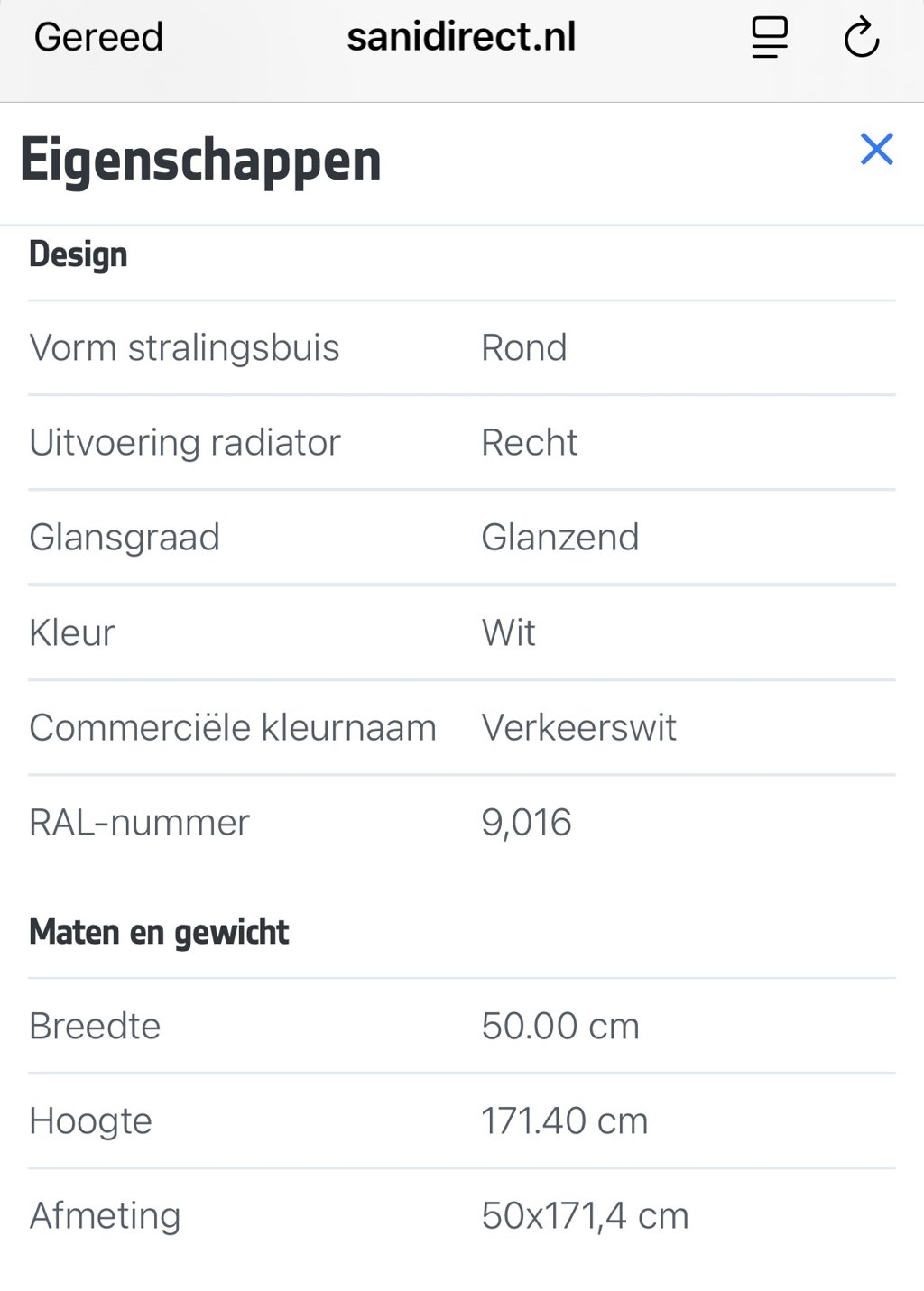Select the Eigenschappen heading

200,161
